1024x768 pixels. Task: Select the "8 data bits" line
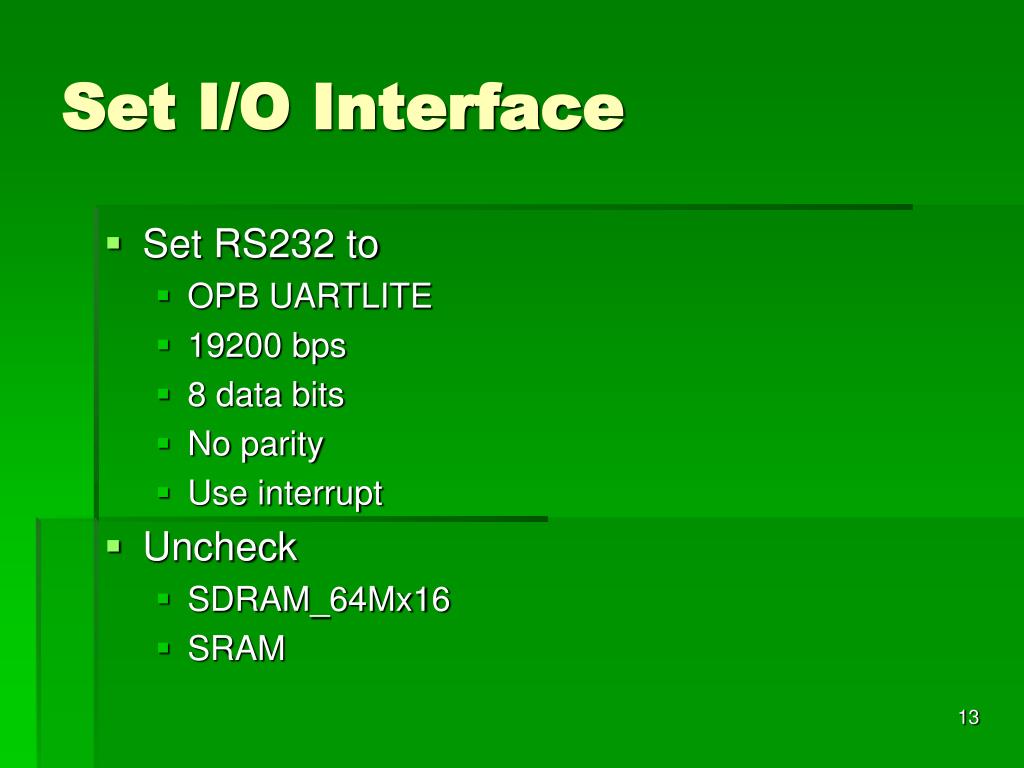pyautogui.click(x=266, y=394)
